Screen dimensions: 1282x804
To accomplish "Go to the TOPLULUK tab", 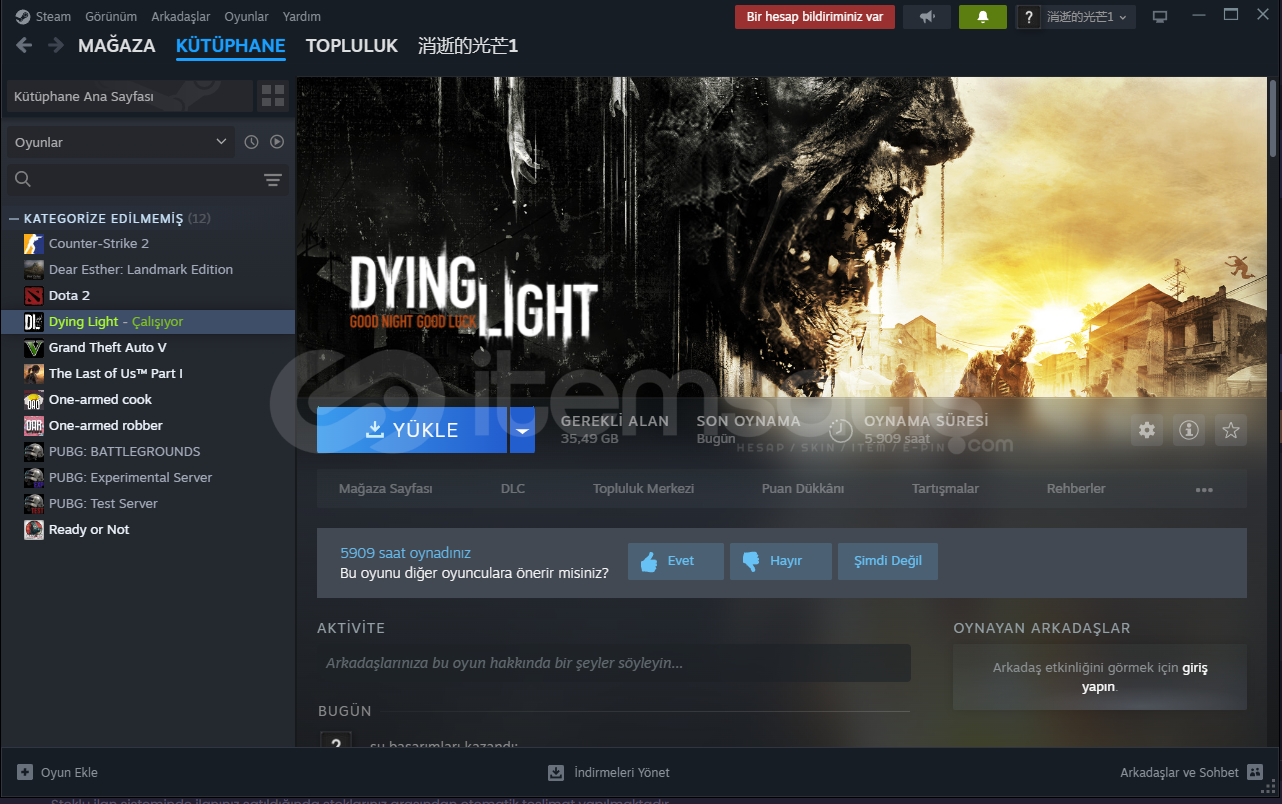I will point(352,46).
